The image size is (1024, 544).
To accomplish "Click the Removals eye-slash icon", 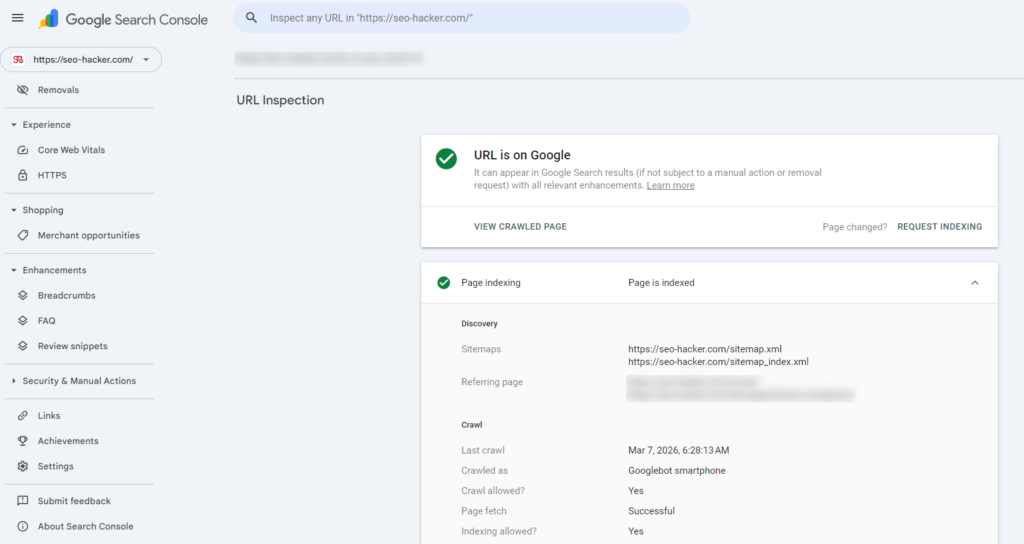I will point(23,90).
